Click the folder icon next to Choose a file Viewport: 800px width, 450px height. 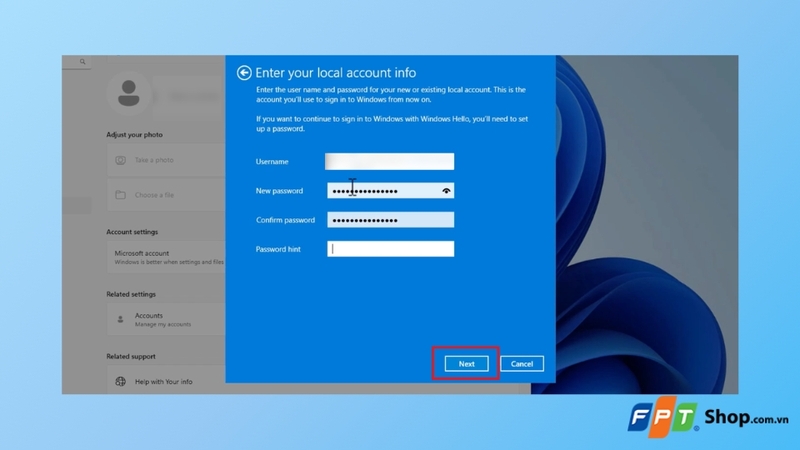[x=120, y=195]
